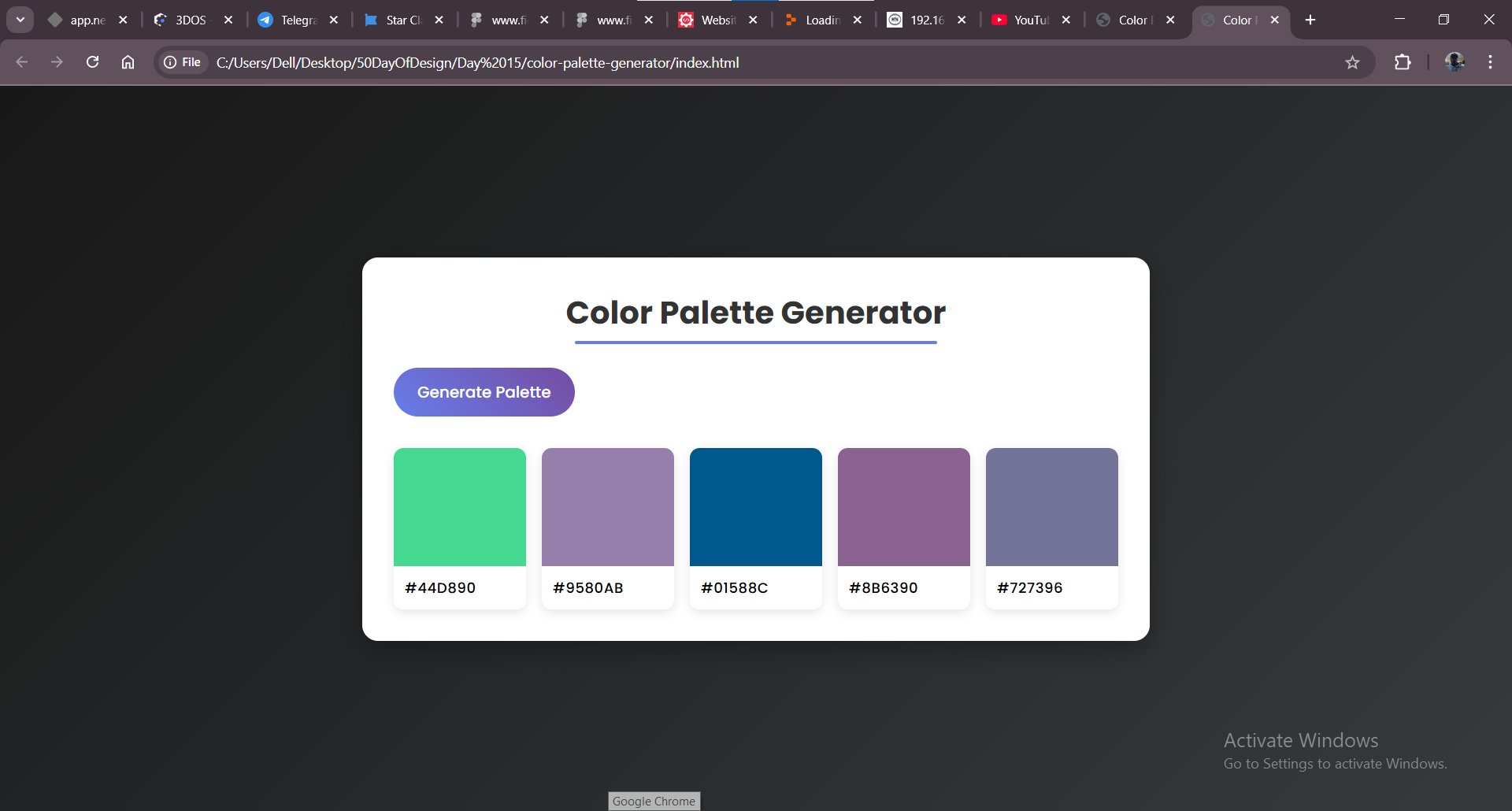Close the 3DOS tab

[x=228, y=20]
